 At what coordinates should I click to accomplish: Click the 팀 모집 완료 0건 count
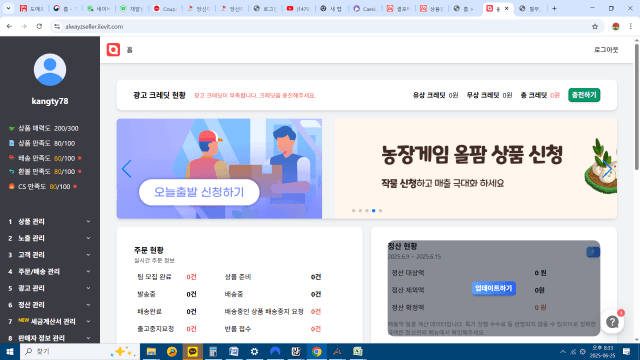click(191, 277)
